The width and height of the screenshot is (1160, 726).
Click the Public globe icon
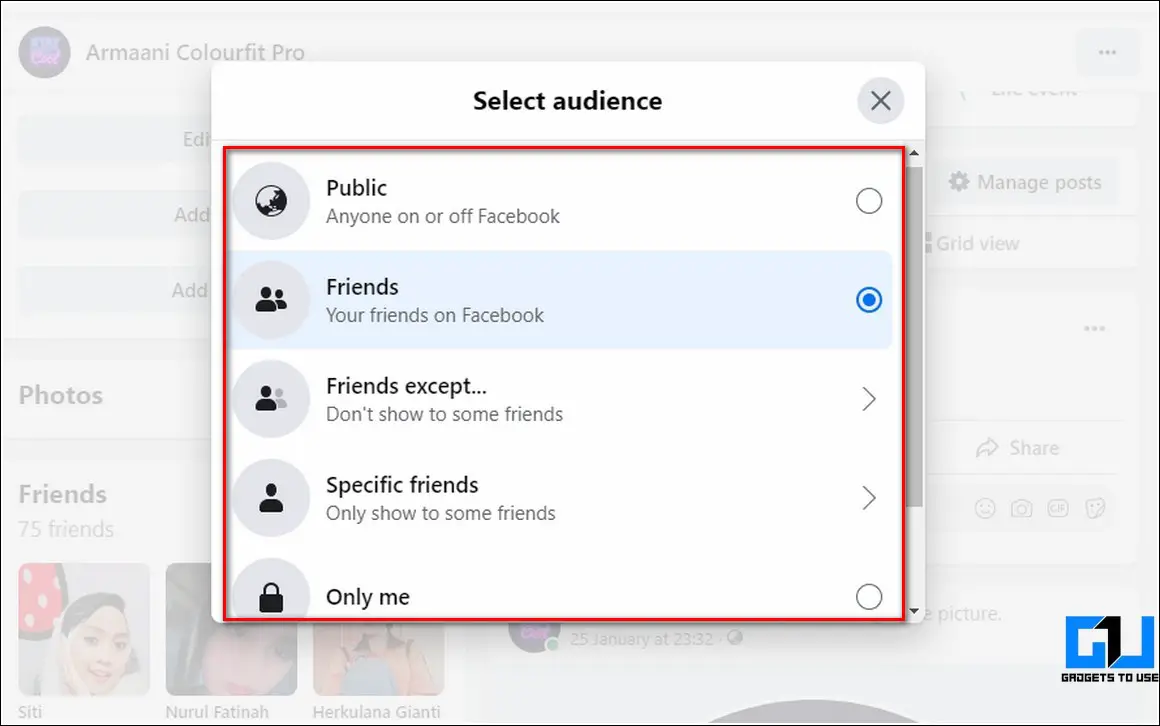[x=272, y=201]
